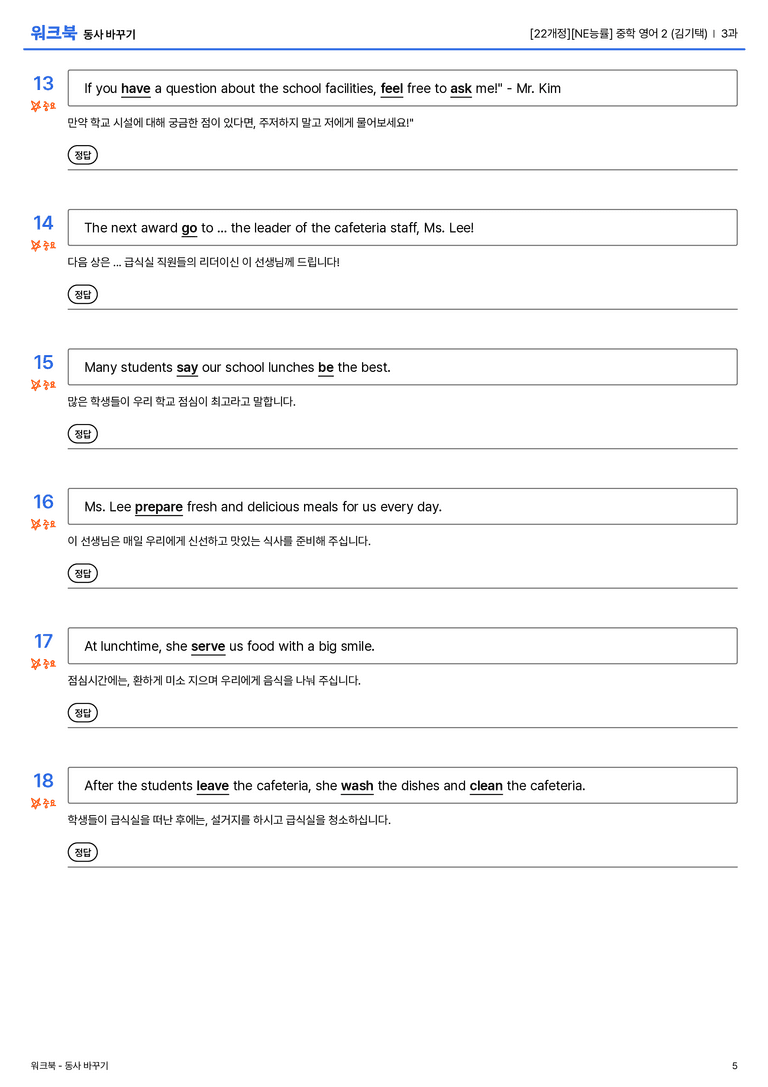
Task: Click the 정답 badge for question 17
Action: click(82, 713)
